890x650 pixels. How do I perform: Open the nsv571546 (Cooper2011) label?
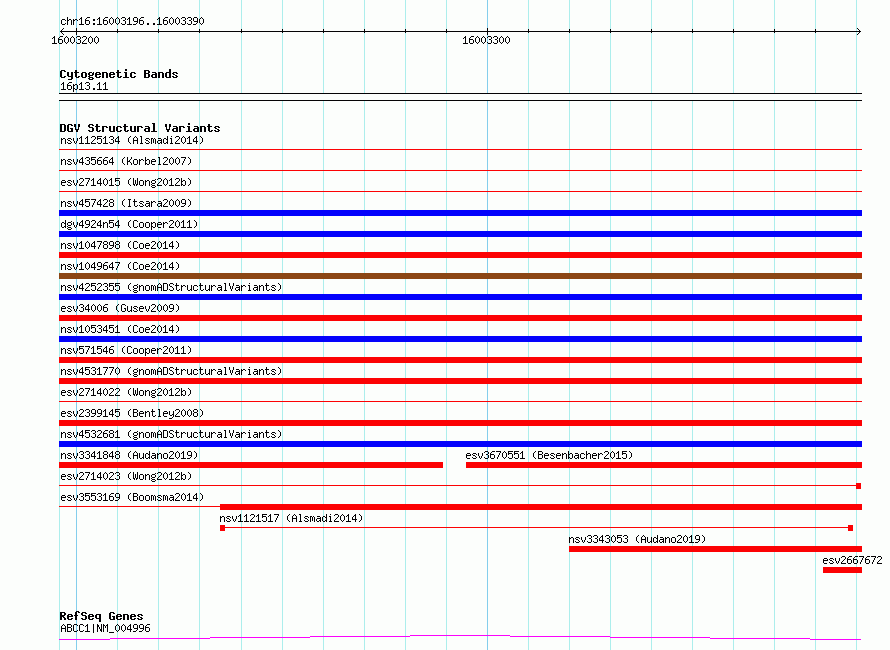(x=126, y=350)
